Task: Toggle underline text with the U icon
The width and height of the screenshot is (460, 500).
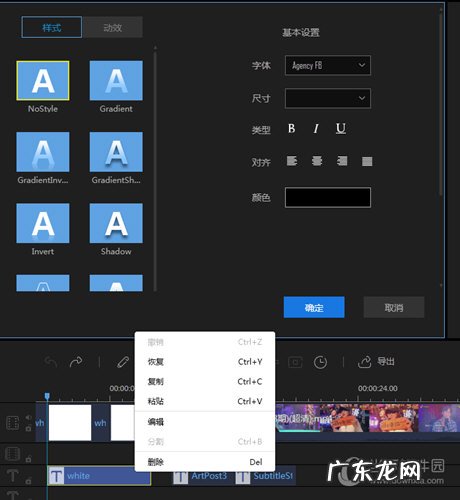Action: [x=341, y=128]
